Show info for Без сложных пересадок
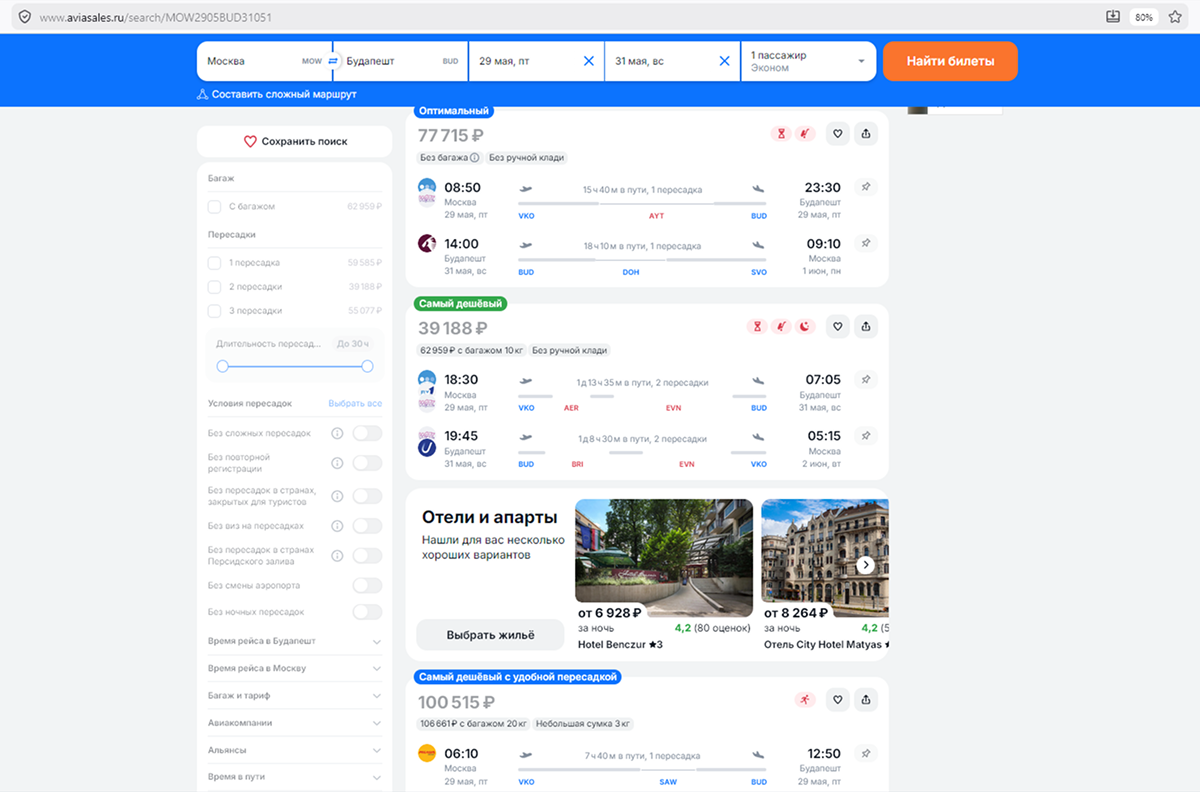Image resolution: width=1200 pixels, height=792 pixels. (337, 433)
